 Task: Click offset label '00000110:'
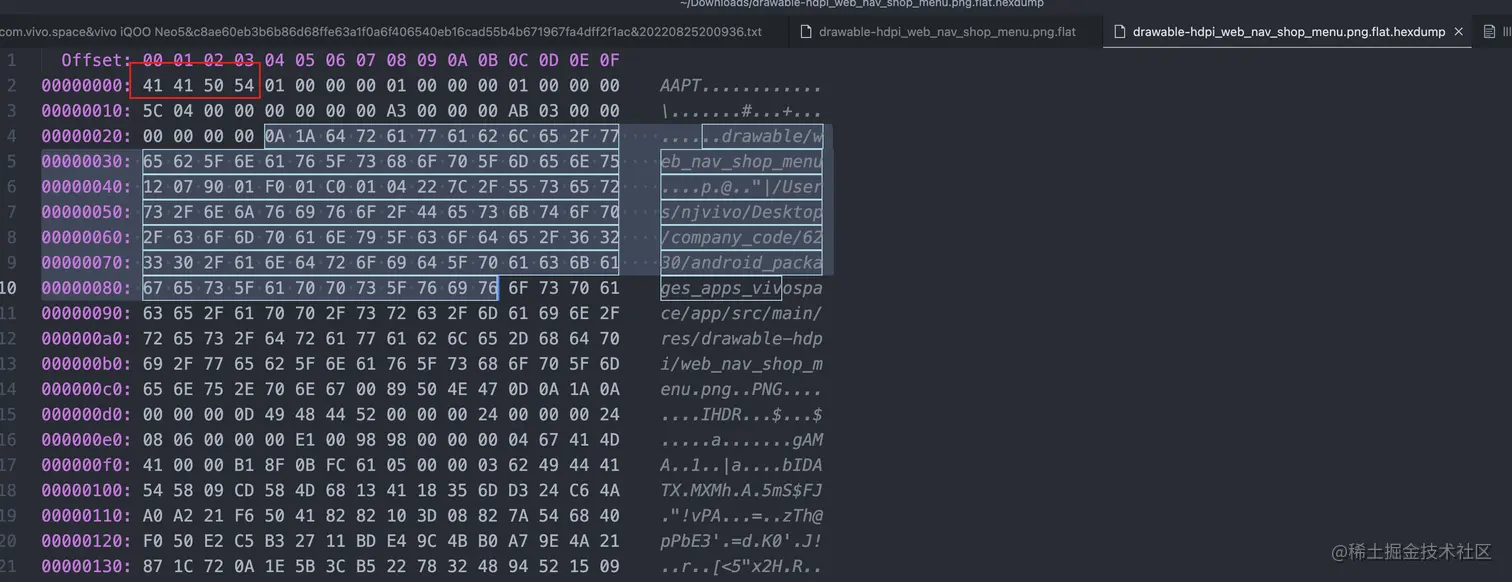[86, 515]
